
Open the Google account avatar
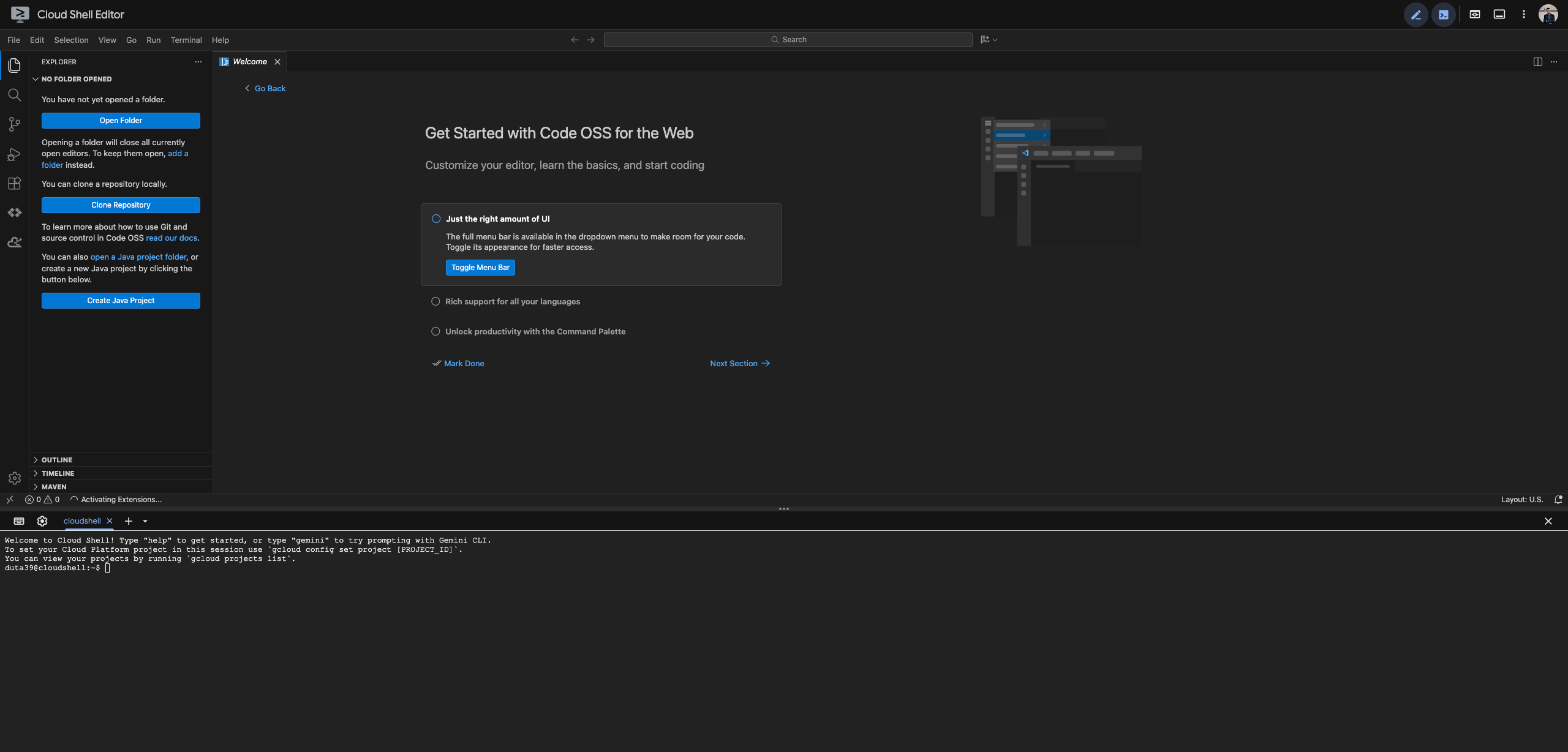1548,14
